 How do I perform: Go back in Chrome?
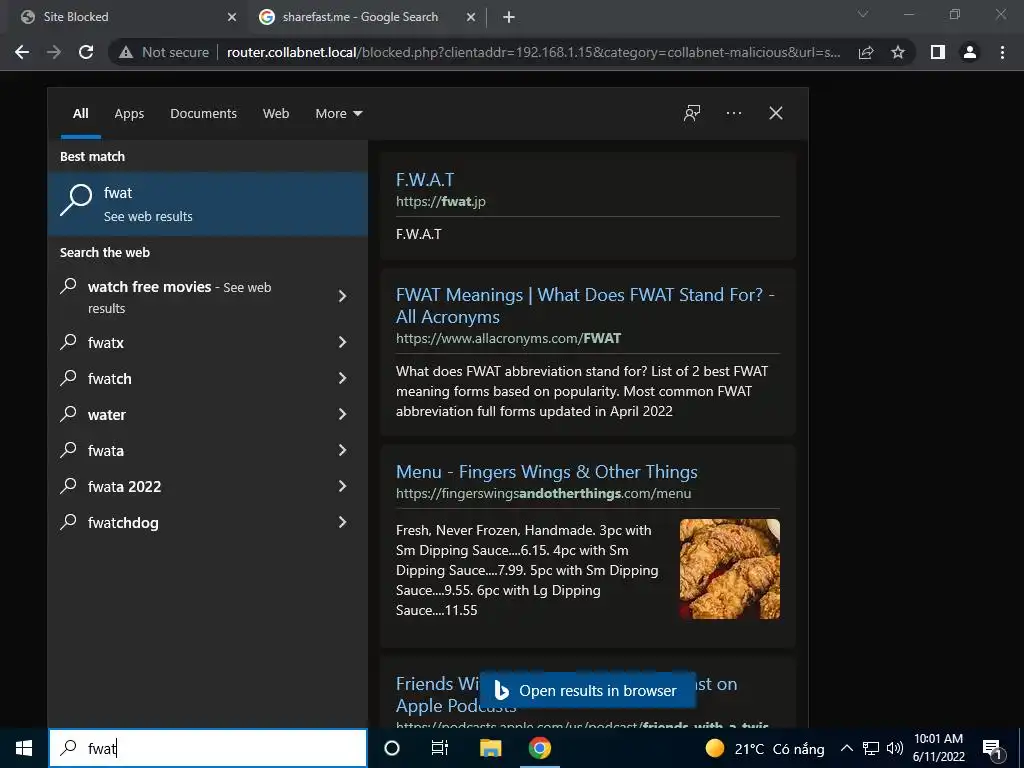tap(22, 52)
